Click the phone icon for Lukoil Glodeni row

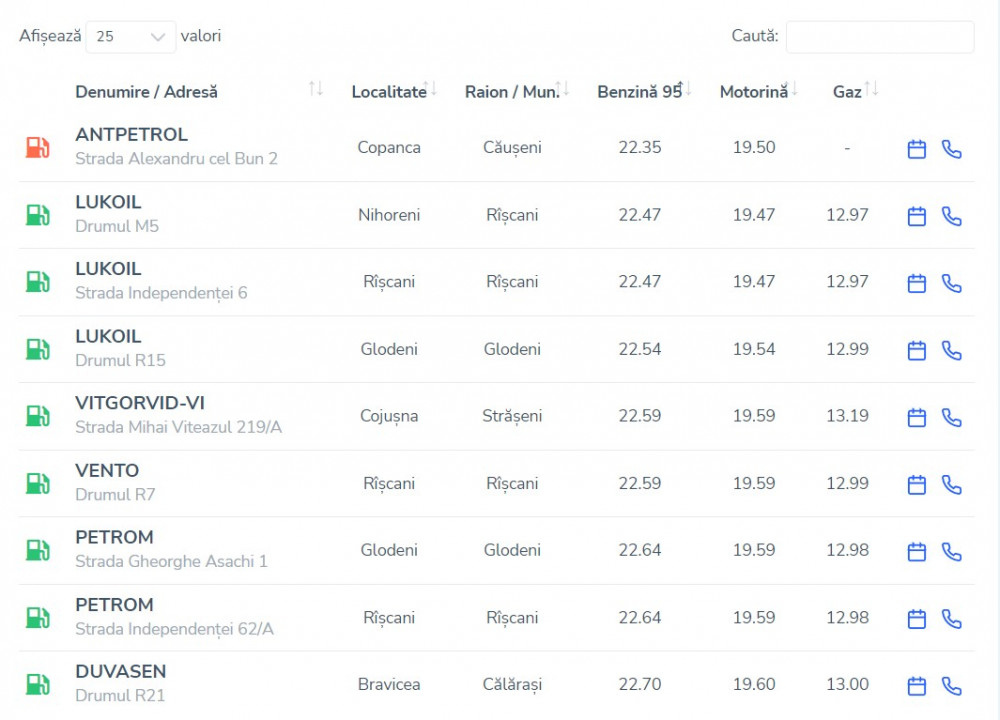coord(952,350)
